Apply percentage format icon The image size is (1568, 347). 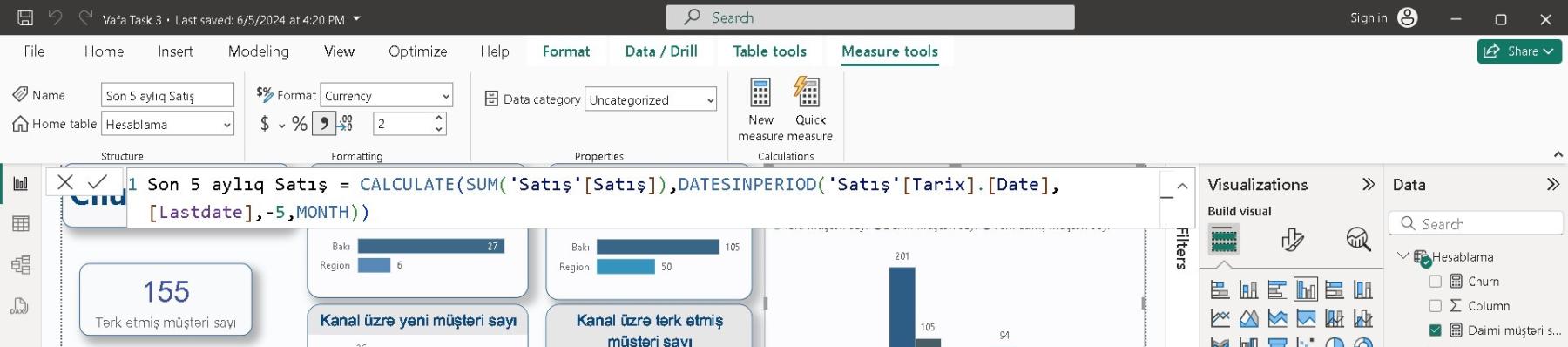click(300, 124)
